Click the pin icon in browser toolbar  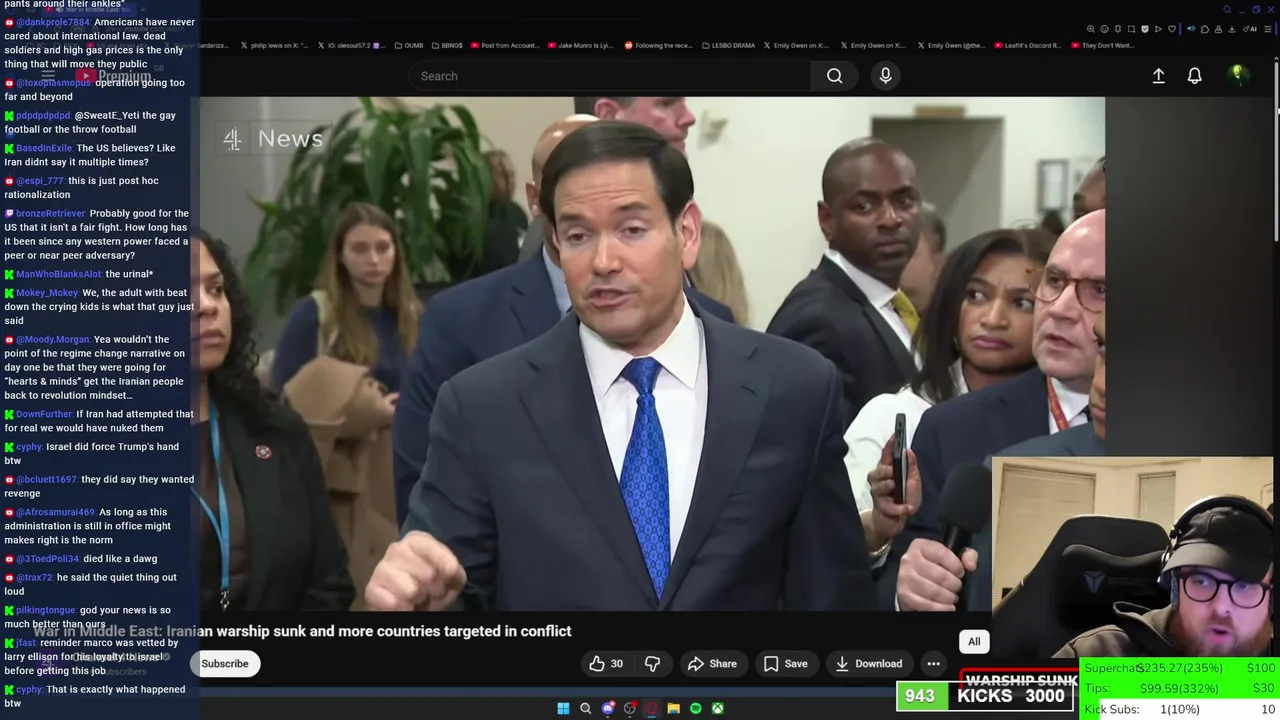[1118, 29]
